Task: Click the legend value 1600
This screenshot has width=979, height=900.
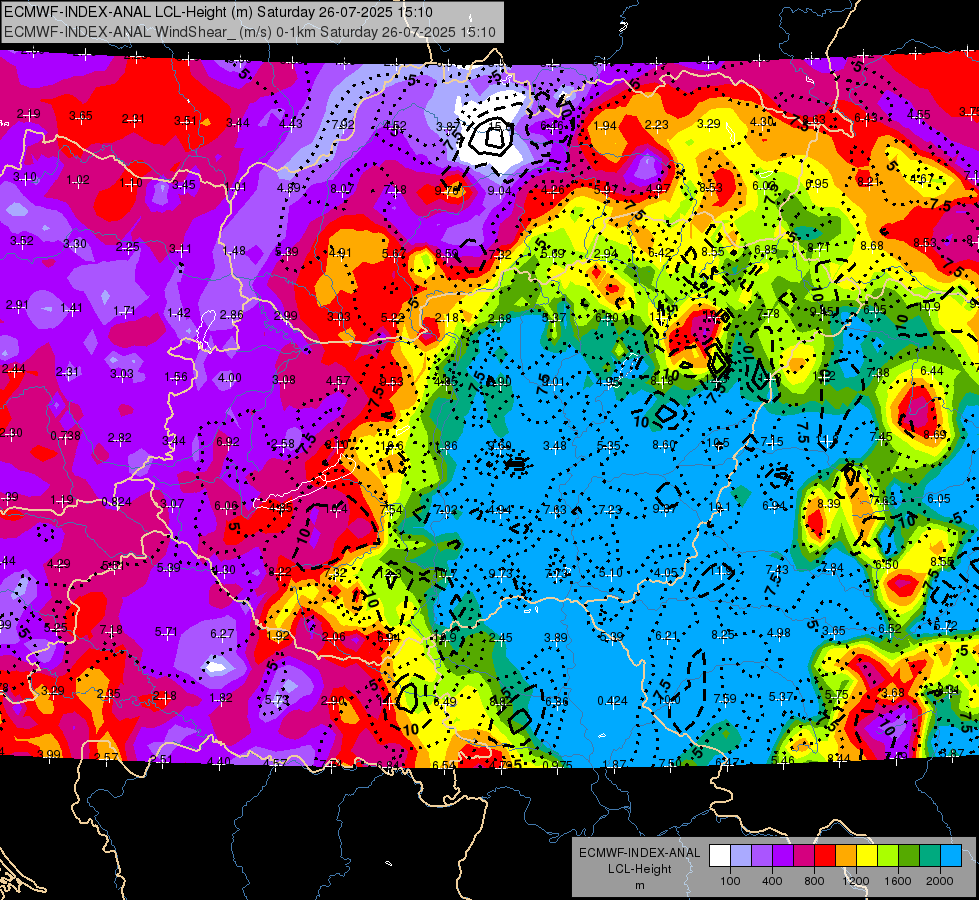Action: (x=898, y=881)
